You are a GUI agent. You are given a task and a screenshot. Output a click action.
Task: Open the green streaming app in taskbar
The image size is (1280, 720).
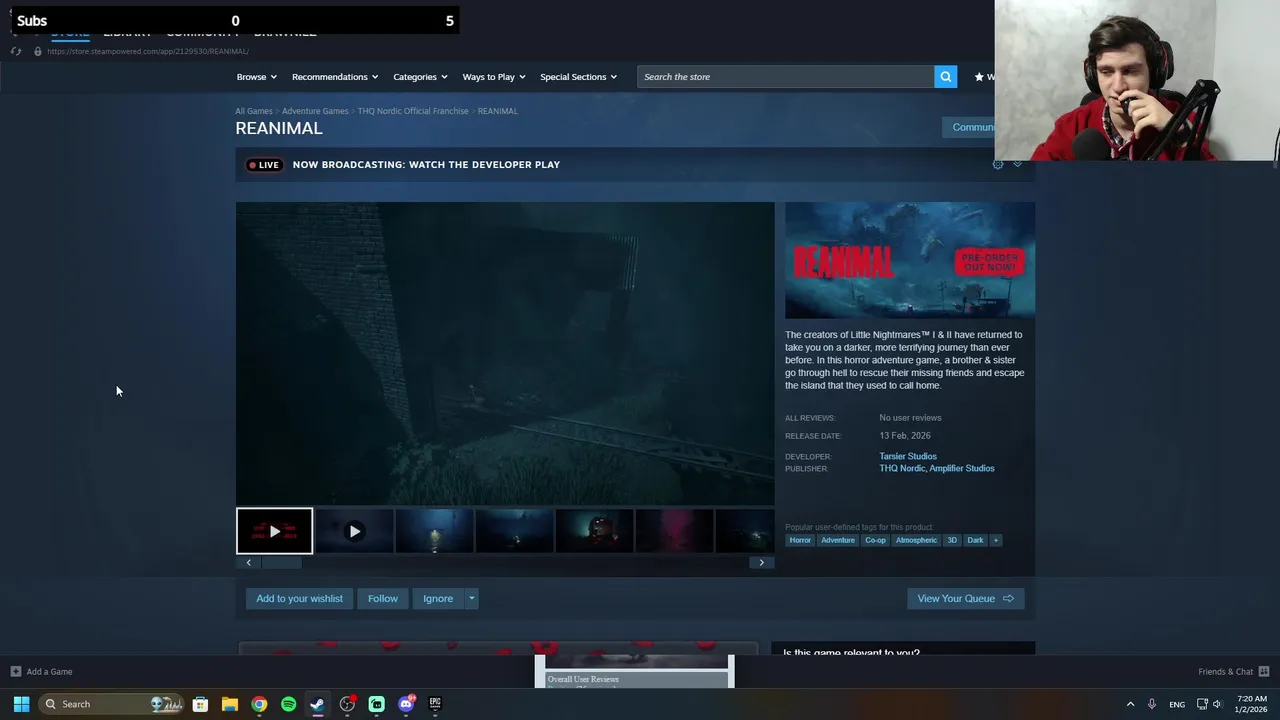[x=376, y=704]
